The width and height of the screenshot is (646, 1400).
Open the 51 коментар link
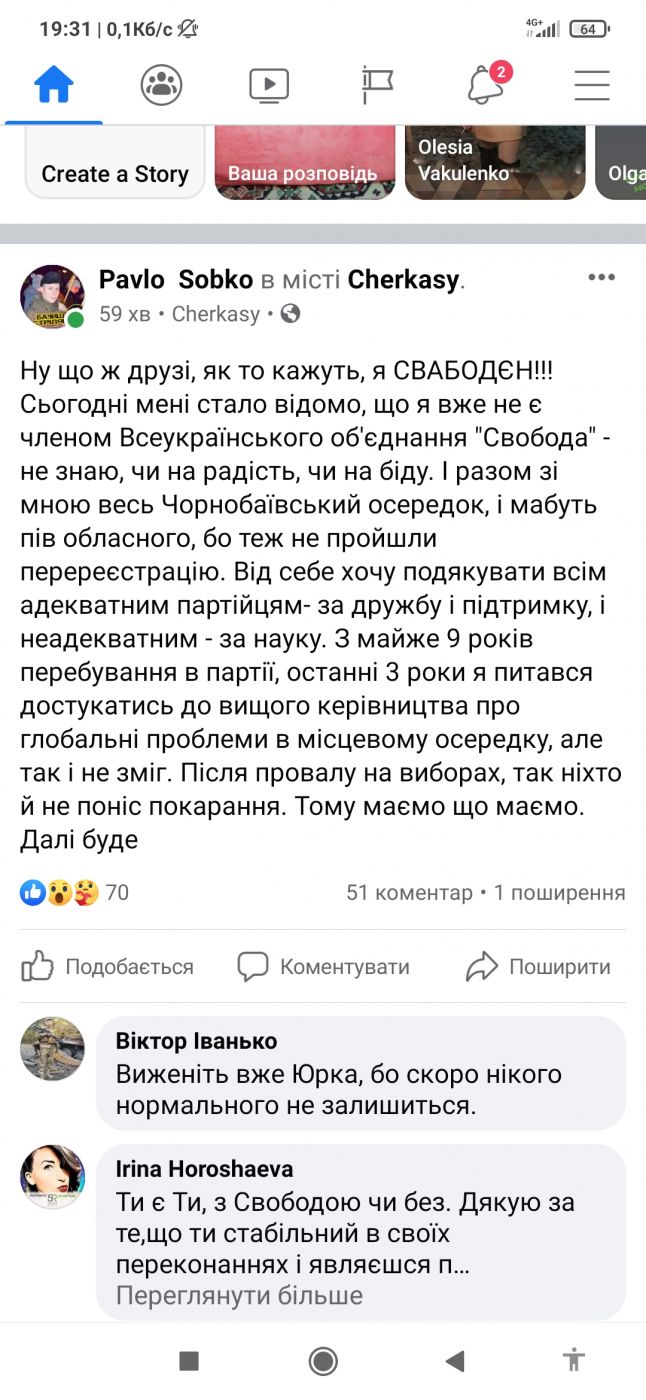[x=409, y=892]
